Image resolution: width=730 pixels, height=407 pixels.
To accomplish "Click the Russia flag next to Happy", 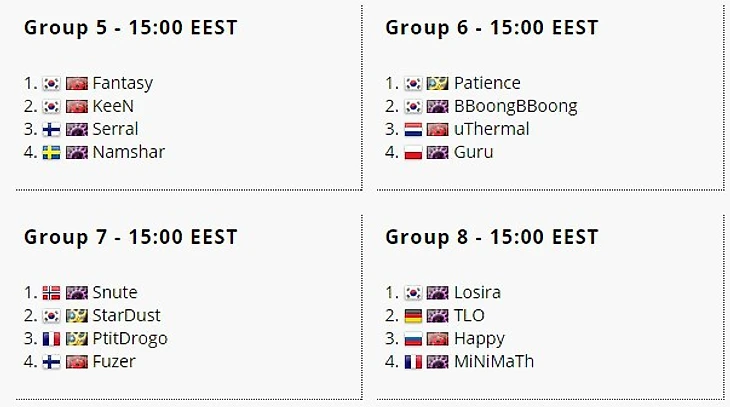I will (413, 339).
